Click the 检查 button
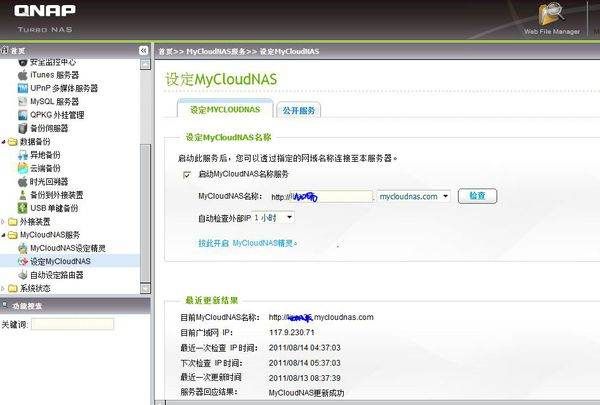Viewport: 600px width, 405px height. pos(477,196)
